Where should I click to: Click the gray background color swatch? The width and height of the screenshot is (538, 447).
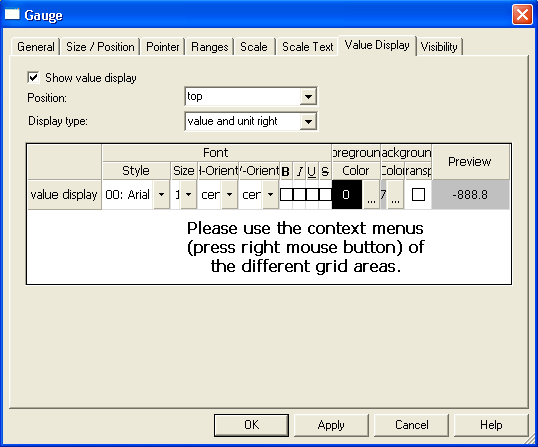coord(384,195)
